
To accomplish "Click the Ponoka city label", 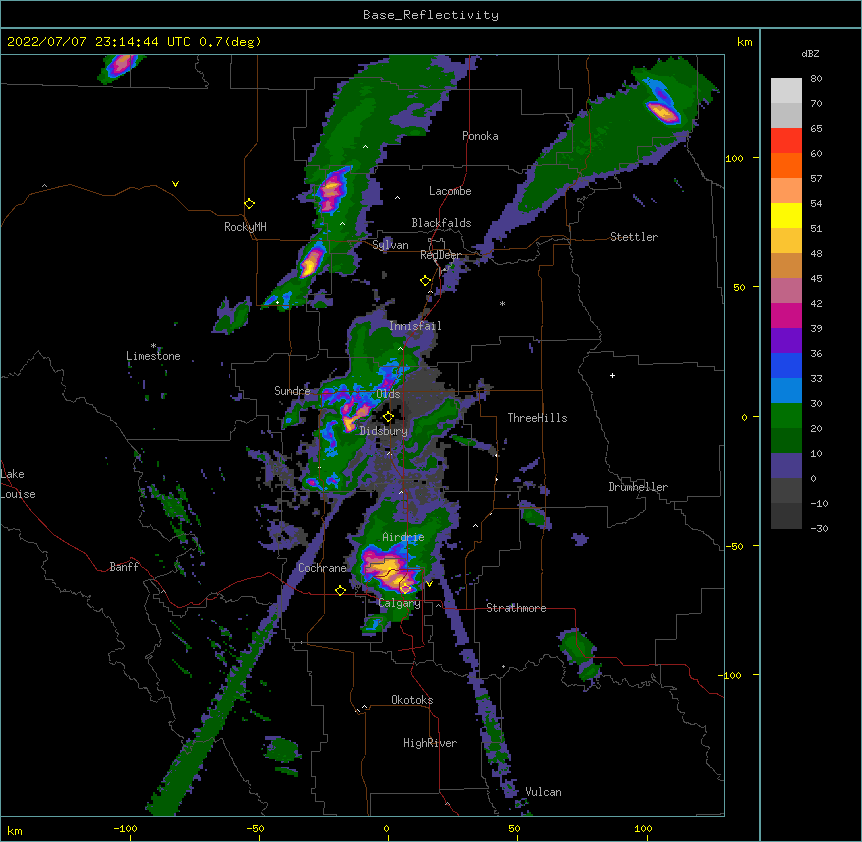I will 480,136.
